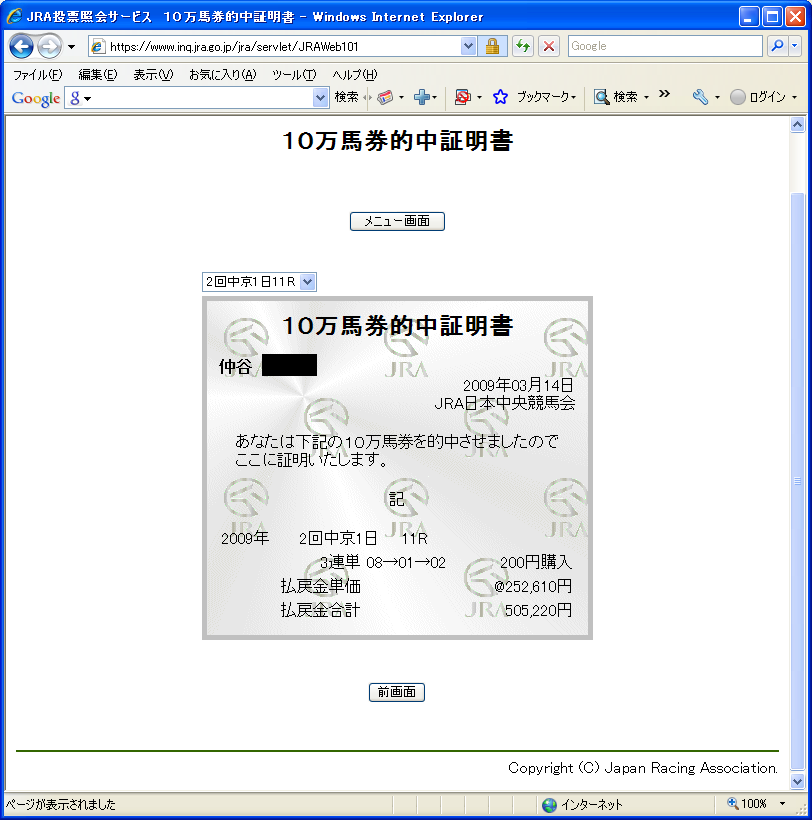This screenshot has width=812, height=820.
Task: Maximize the Internet Explorer window
Action: (x=772, y=17)
